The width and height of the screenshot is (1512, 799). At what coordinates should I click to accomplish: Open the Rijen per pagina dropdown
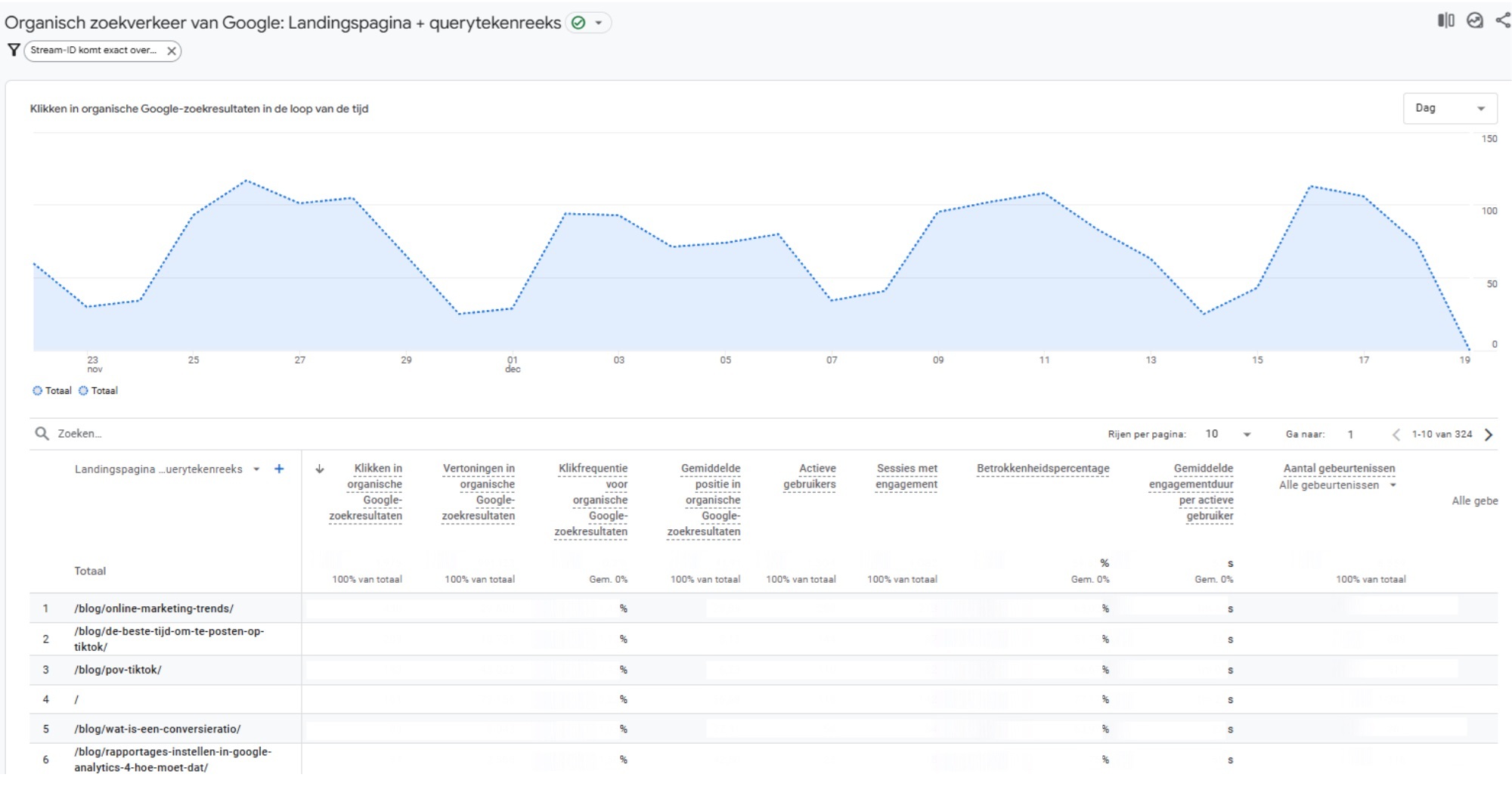point(1228,434)
